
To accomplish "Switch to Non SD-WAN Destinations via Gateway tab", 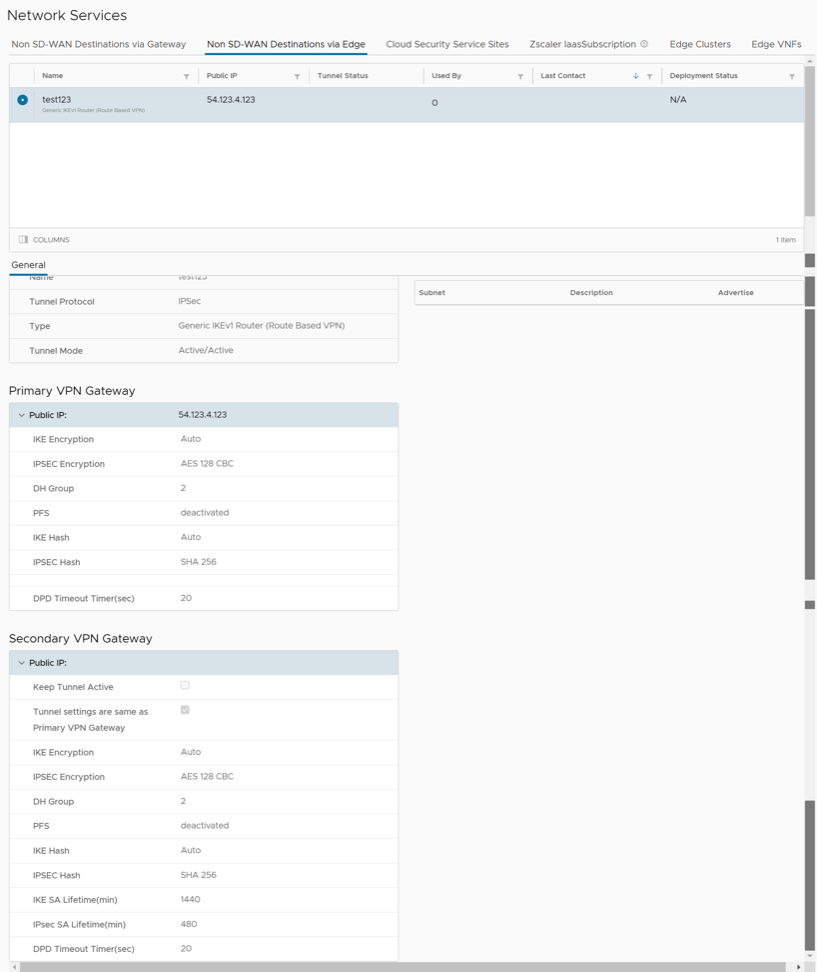I will pyautogui.click(x=97, y=44).
